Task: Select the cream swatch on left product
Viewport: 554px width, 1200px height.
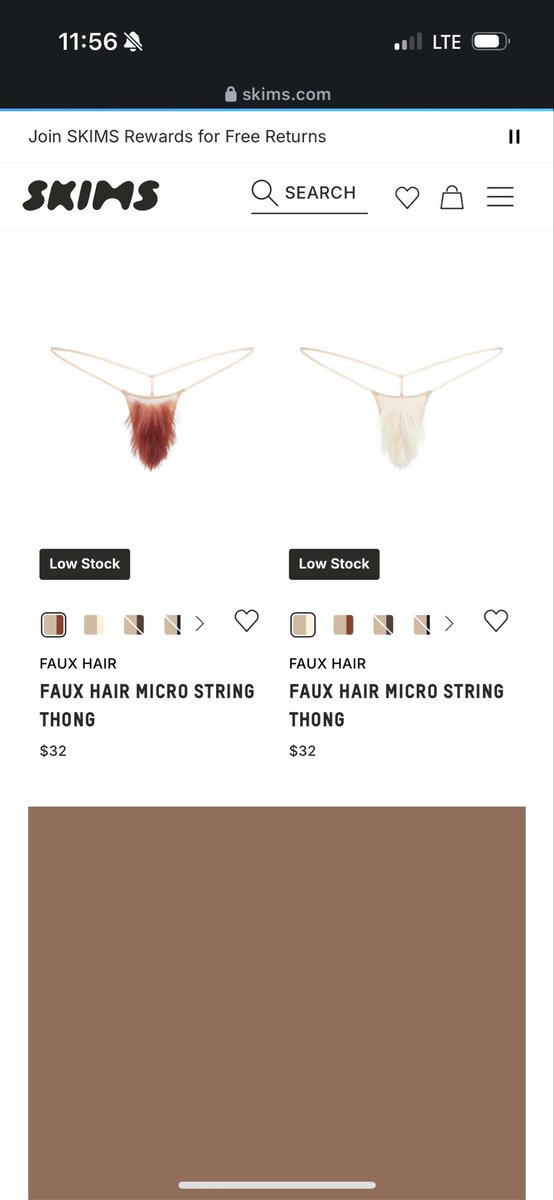Action: point(93,625)
